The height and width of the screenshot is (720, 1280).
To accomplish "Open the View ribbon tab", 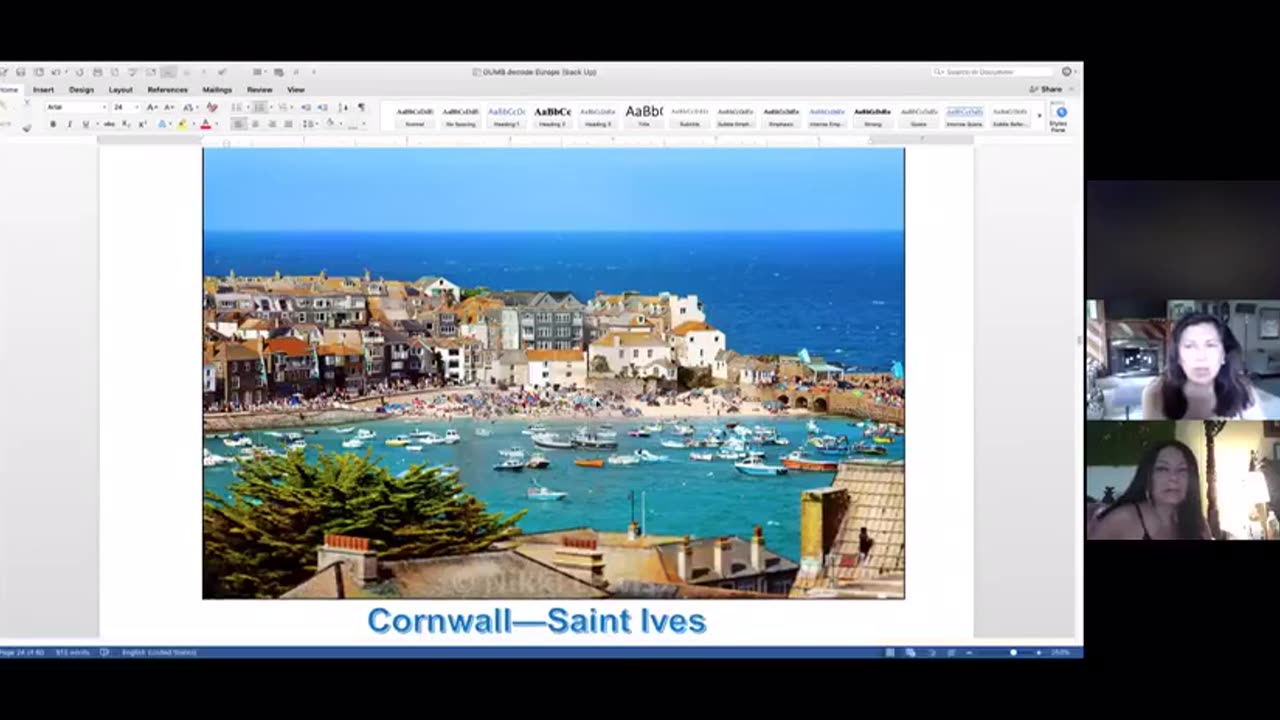I will tap(296, 90).
